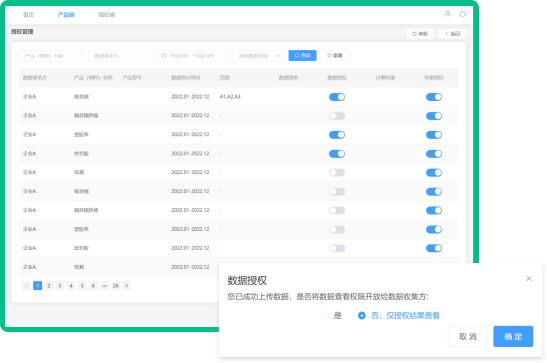Toggle 结果授权 switch in A1,A2,A3 row

click(434, 97)
